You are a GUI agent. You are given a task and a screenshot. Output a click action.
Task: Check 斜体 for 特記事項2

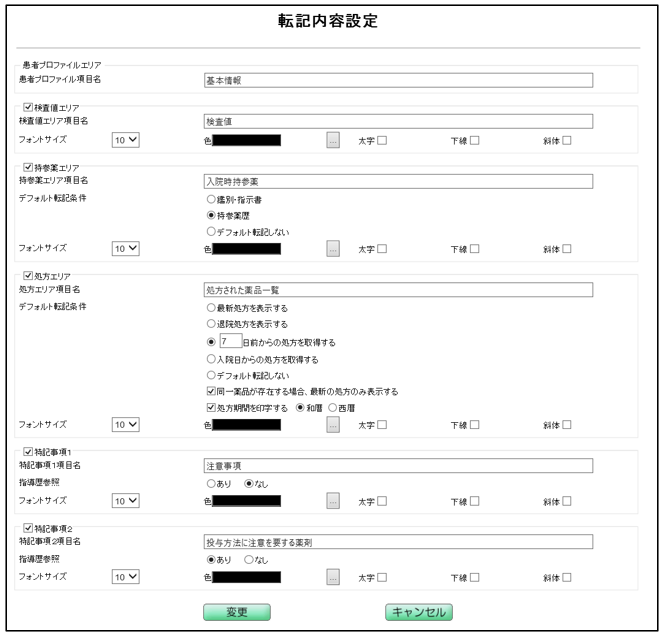(x=566, y=576)
